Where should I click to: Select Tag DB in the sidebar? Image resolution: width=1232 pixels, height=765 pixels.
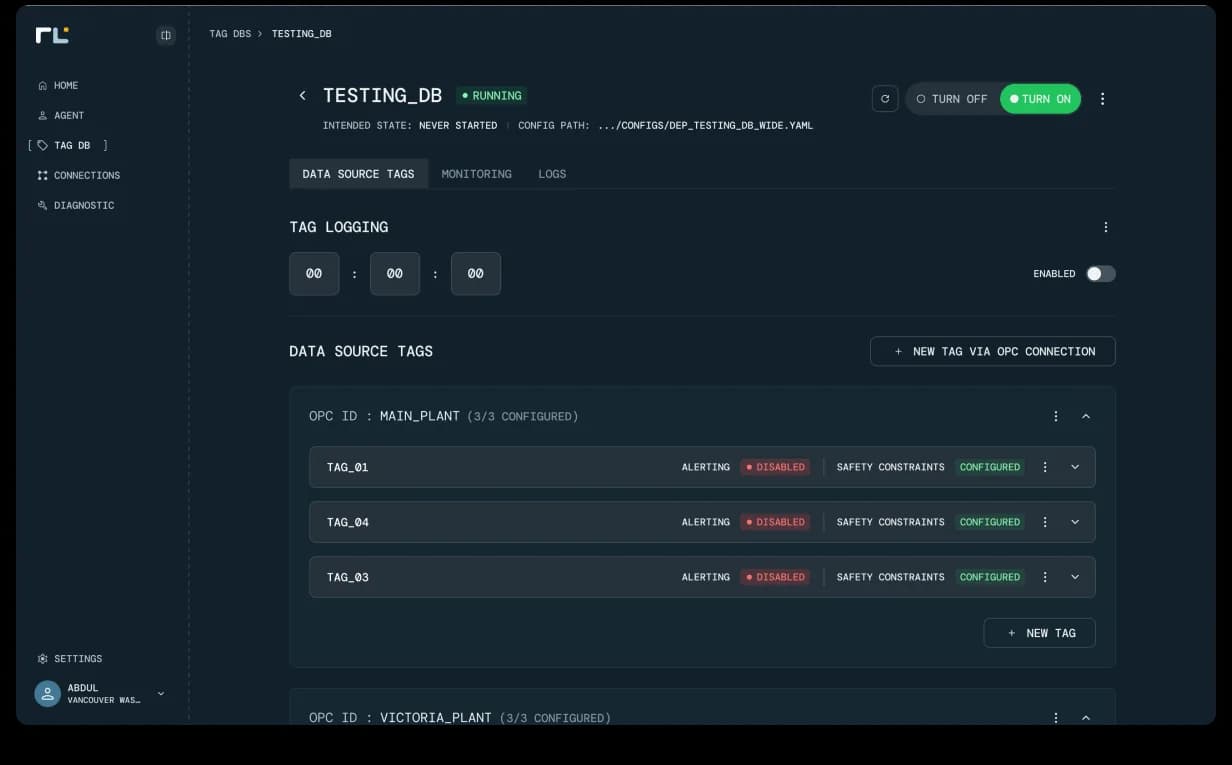coord(72,145)
